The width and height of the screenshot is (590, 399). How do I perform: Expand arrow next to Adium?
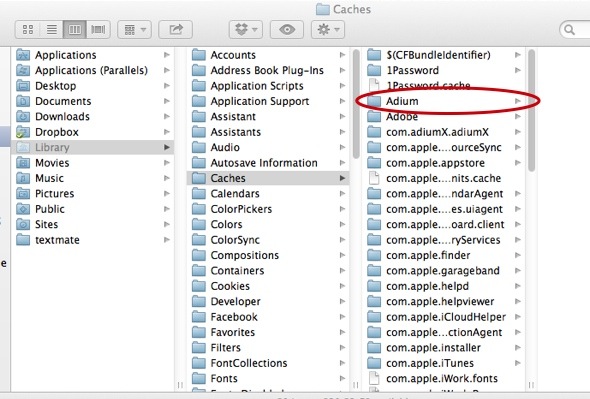coord(518,101)
